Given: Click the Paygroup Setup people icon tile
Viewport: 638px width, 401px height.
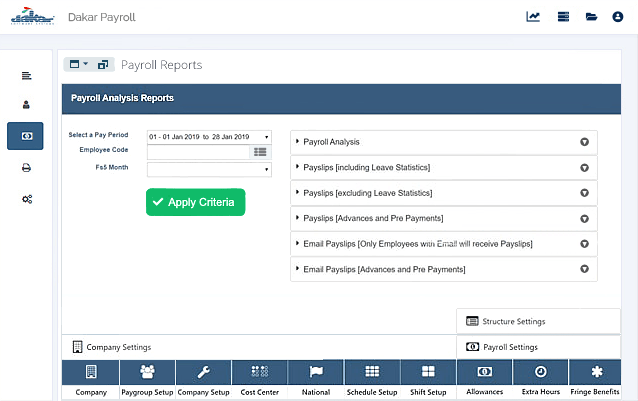Looking at the screenshot, I should point(147,372).
